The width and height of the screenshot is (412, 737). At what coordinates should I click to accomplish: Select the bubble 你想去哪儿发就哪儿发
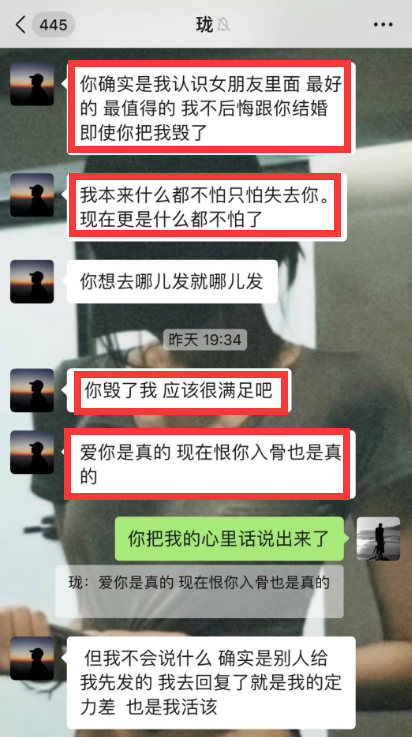[x=172, y=282]
